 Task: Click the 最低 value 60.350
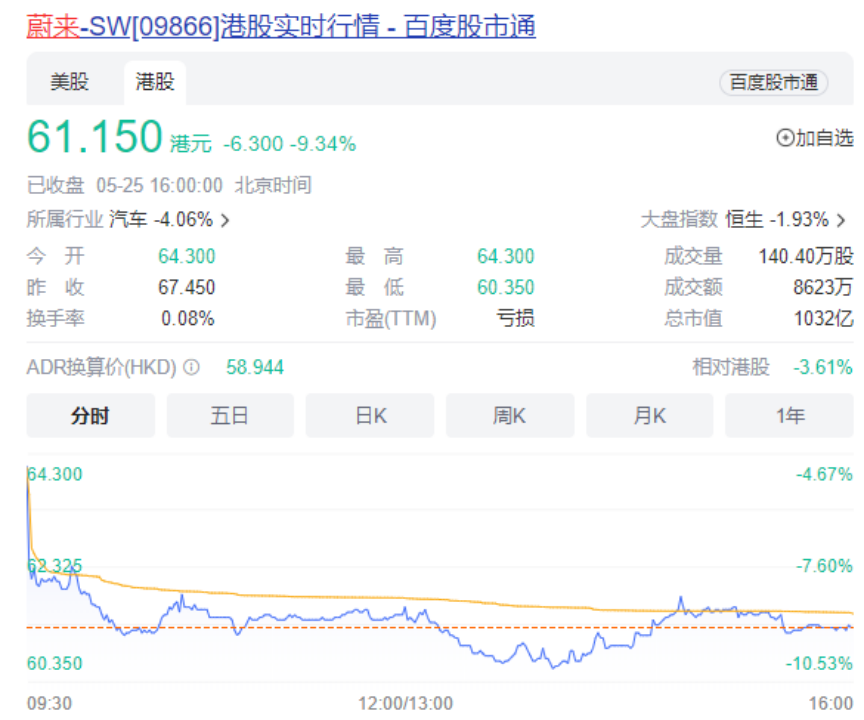pyautogui.click(x=506, y=287)
